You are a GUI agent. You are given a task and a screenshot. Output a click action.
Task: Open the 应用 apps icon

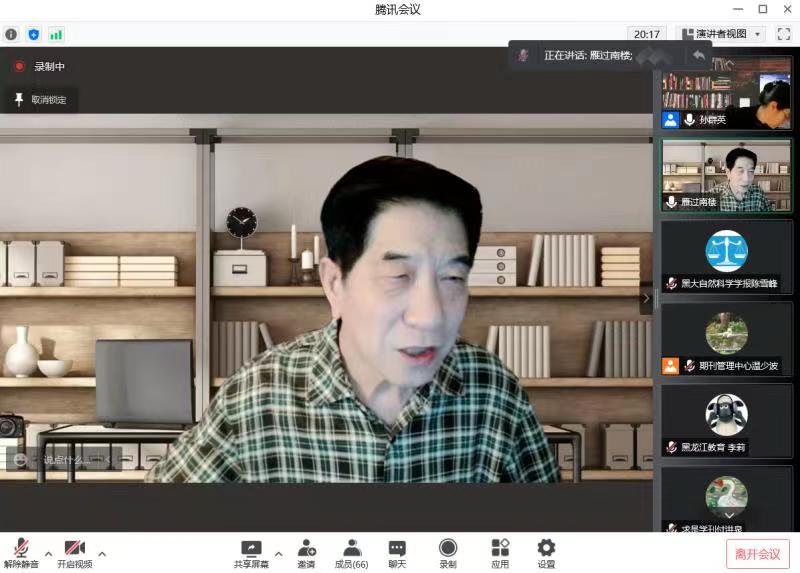(500, 551)
